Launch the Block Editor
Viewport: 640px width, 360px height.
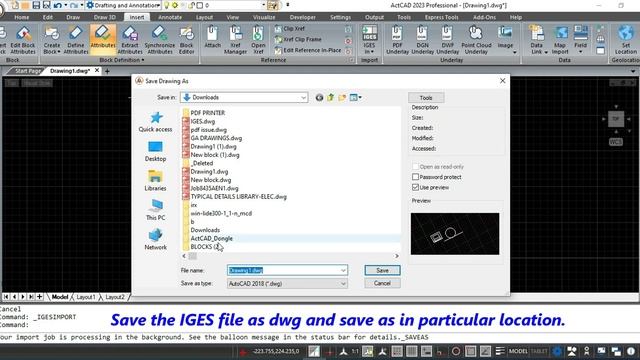tap(187, 40)
